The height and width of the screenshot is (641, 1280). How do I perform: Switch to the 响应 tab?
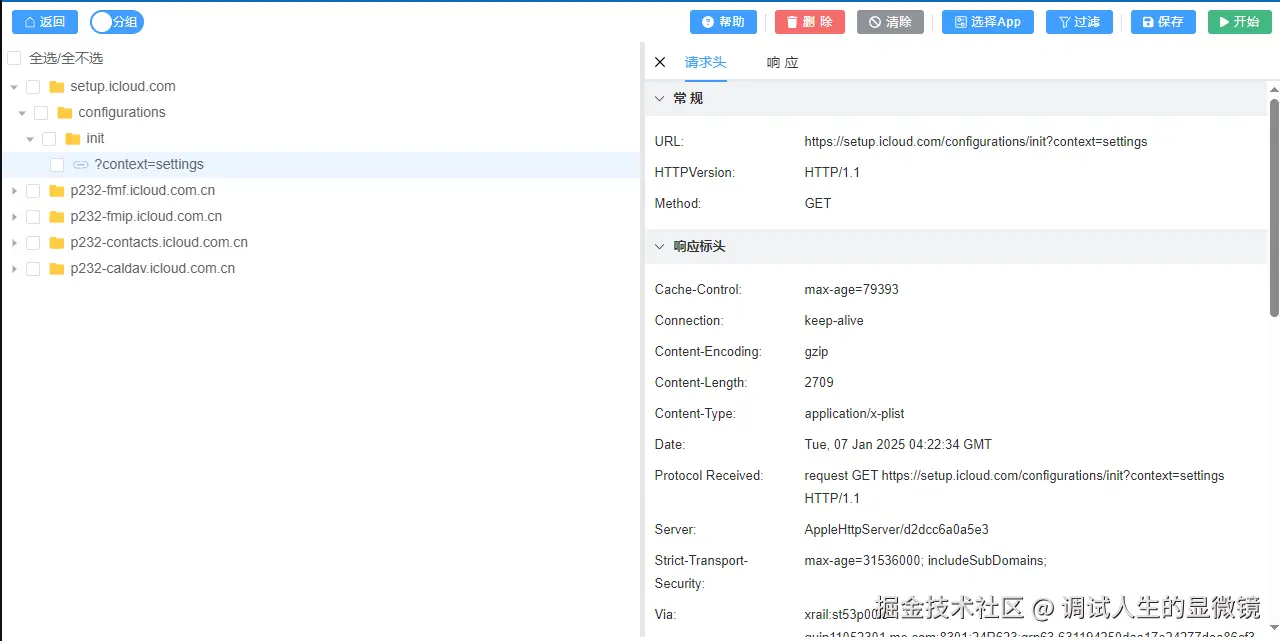(781, 62)
